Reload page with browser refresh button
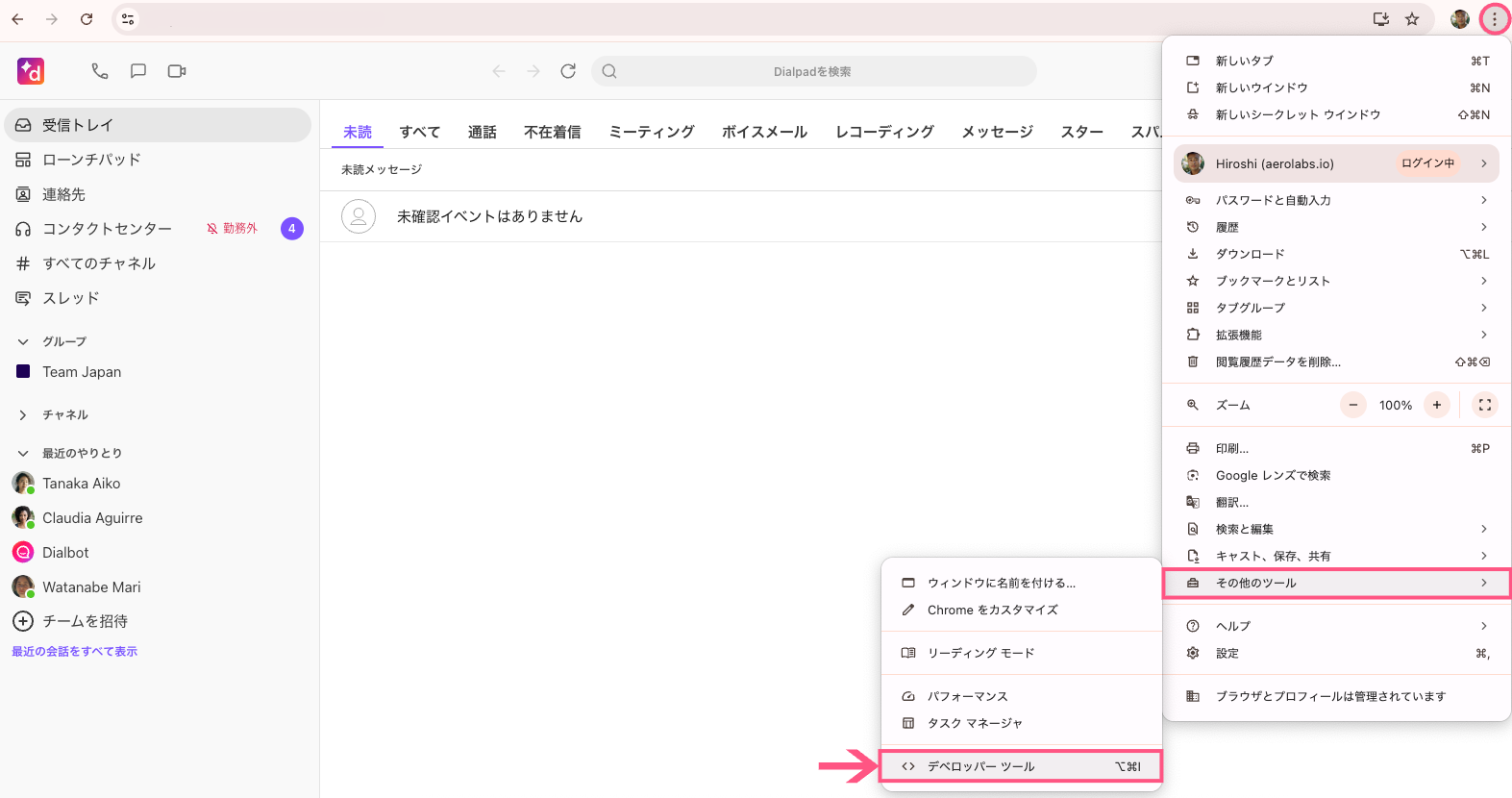The image size is (1512, 798). [x=87, y=19]
